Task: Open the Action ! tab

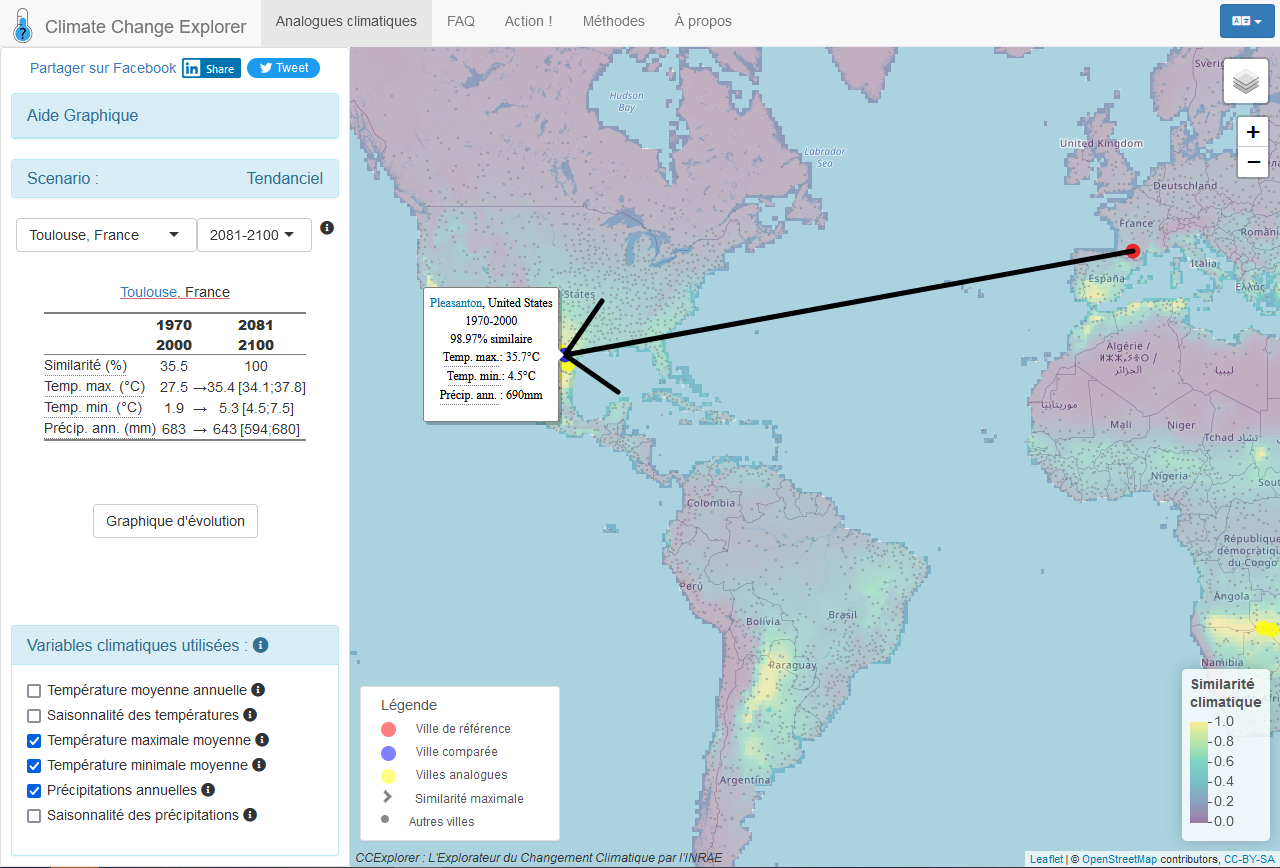Action: pyautogui.click(x=529, y=21)
